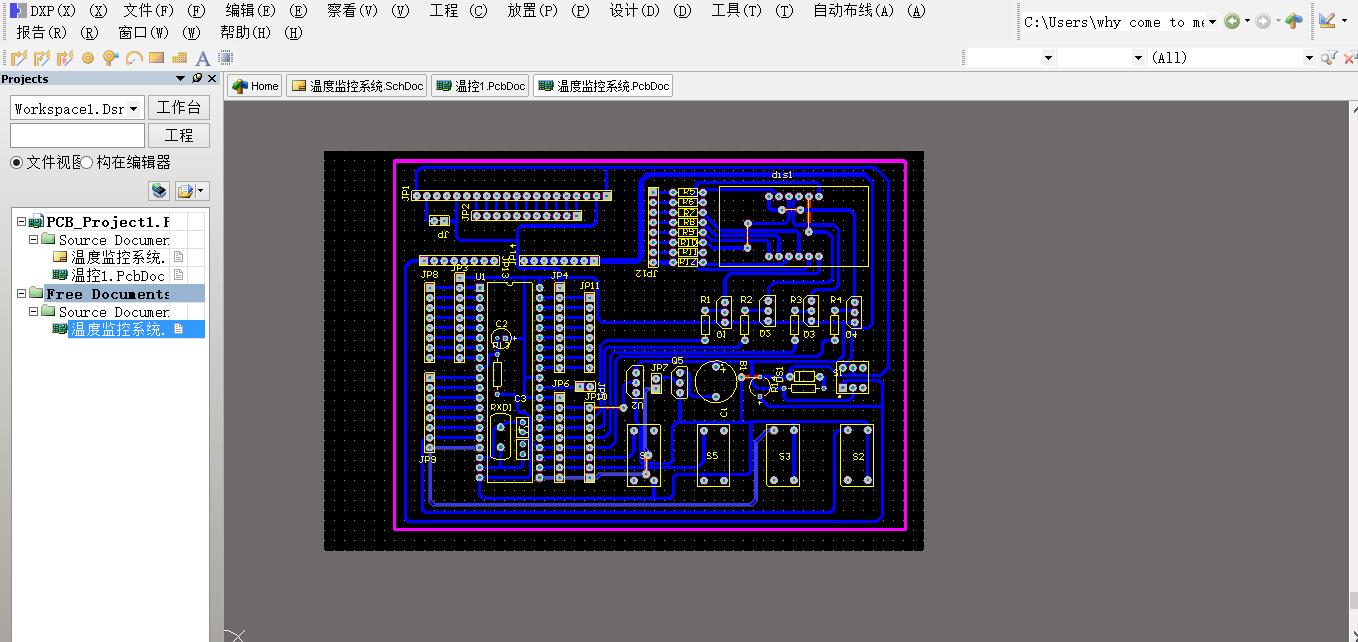Screen dimensions: 1358x642
Task: Click the clear filter red X icon
Action: click(x=1349, y=58)
